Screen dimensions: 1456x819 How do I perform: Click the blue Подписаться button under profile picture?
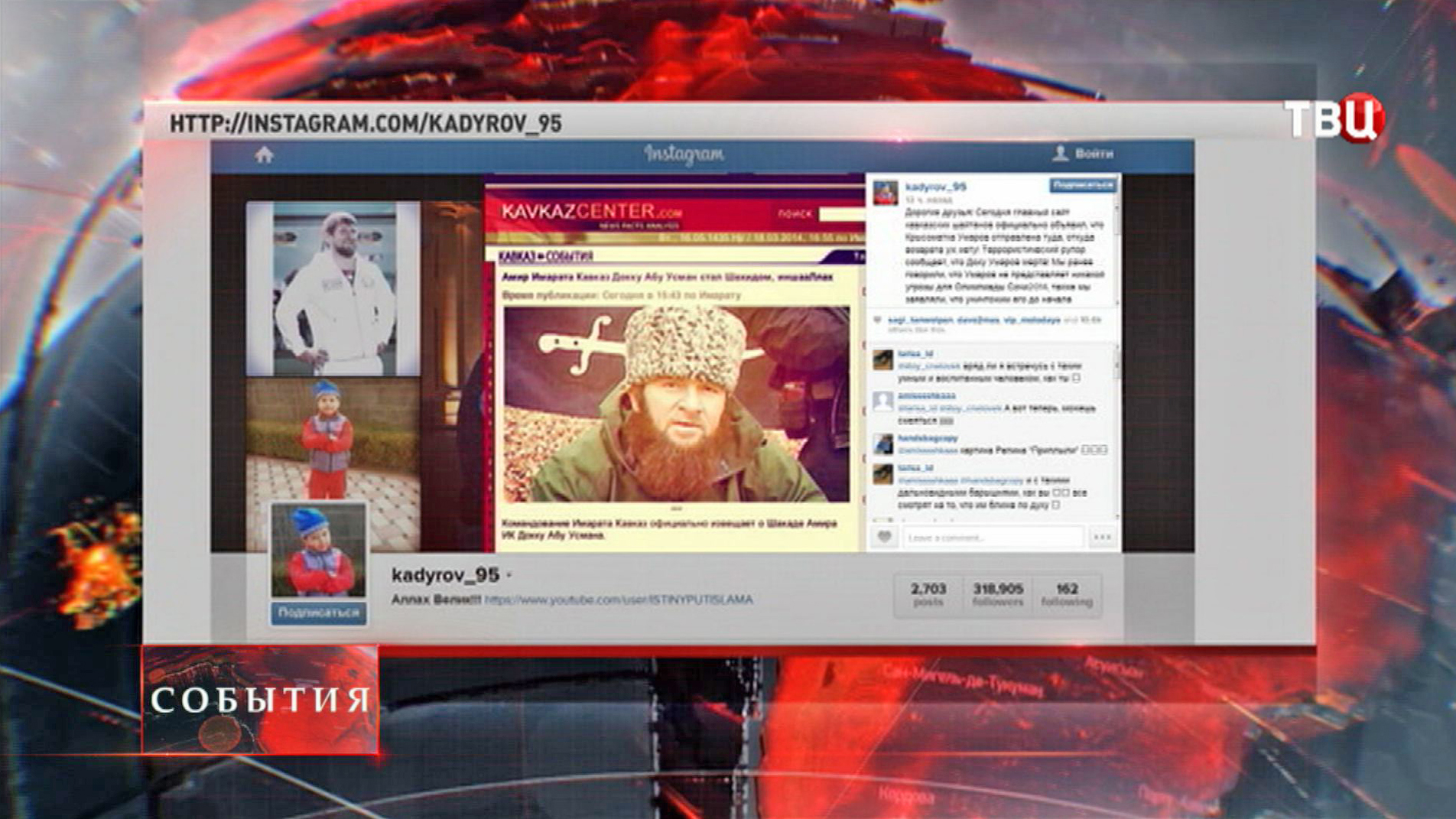point(319,613)
